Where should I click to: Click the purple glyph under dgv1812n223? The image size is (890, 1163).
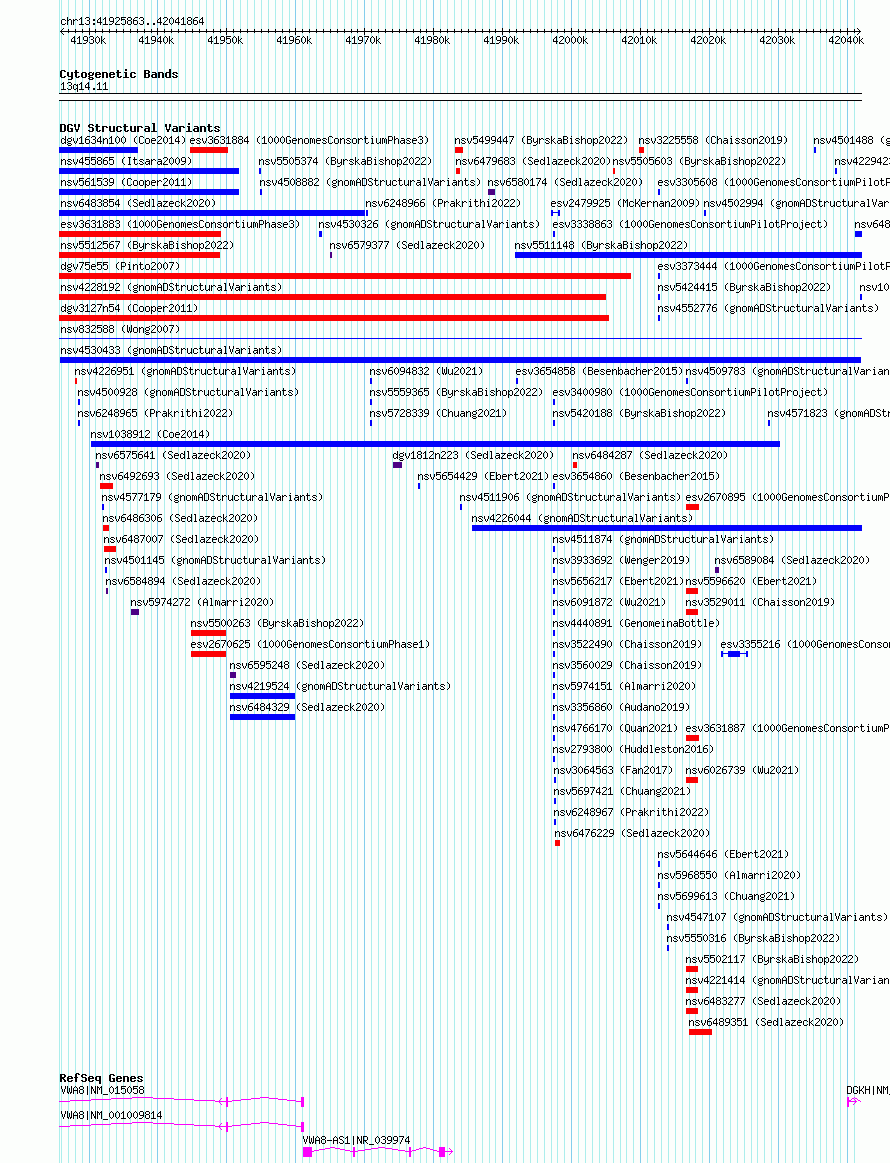click(398, 465)
